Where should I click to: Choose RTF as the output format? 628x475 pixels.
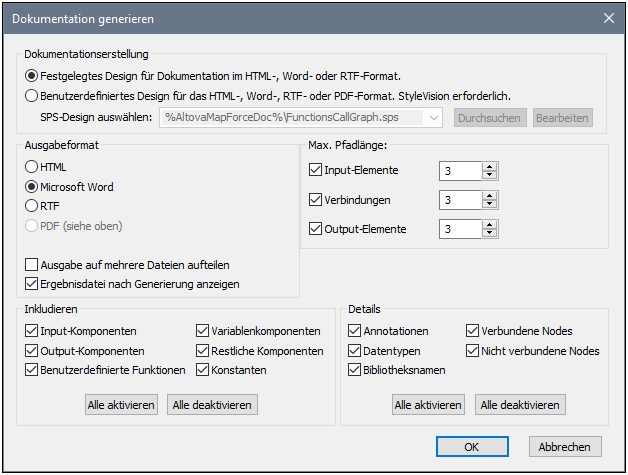click(33, 205)
